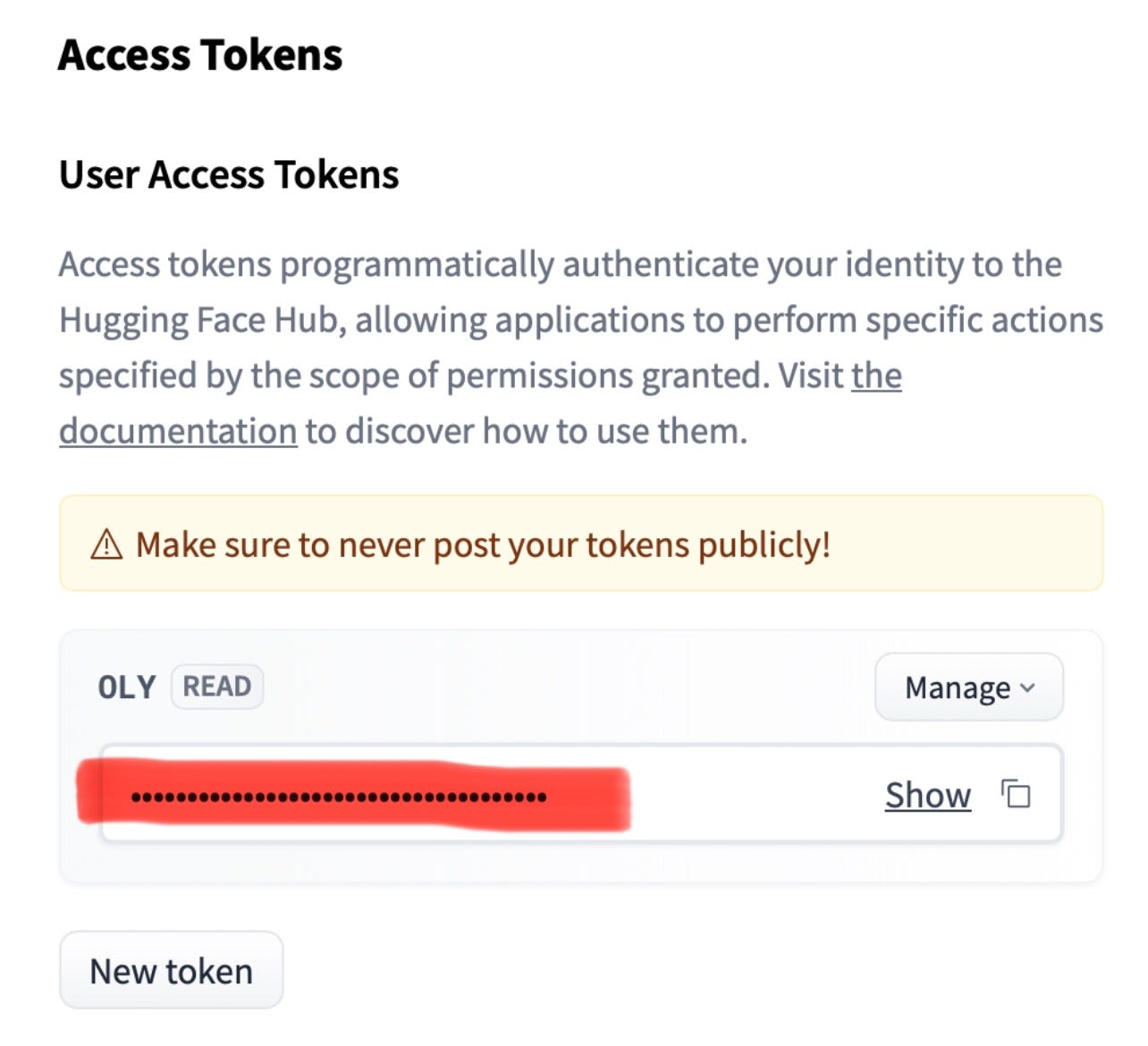Click the "User Access Tokens" subheading
This screenshot has height=1046, width=1148.
click(229, 174)
